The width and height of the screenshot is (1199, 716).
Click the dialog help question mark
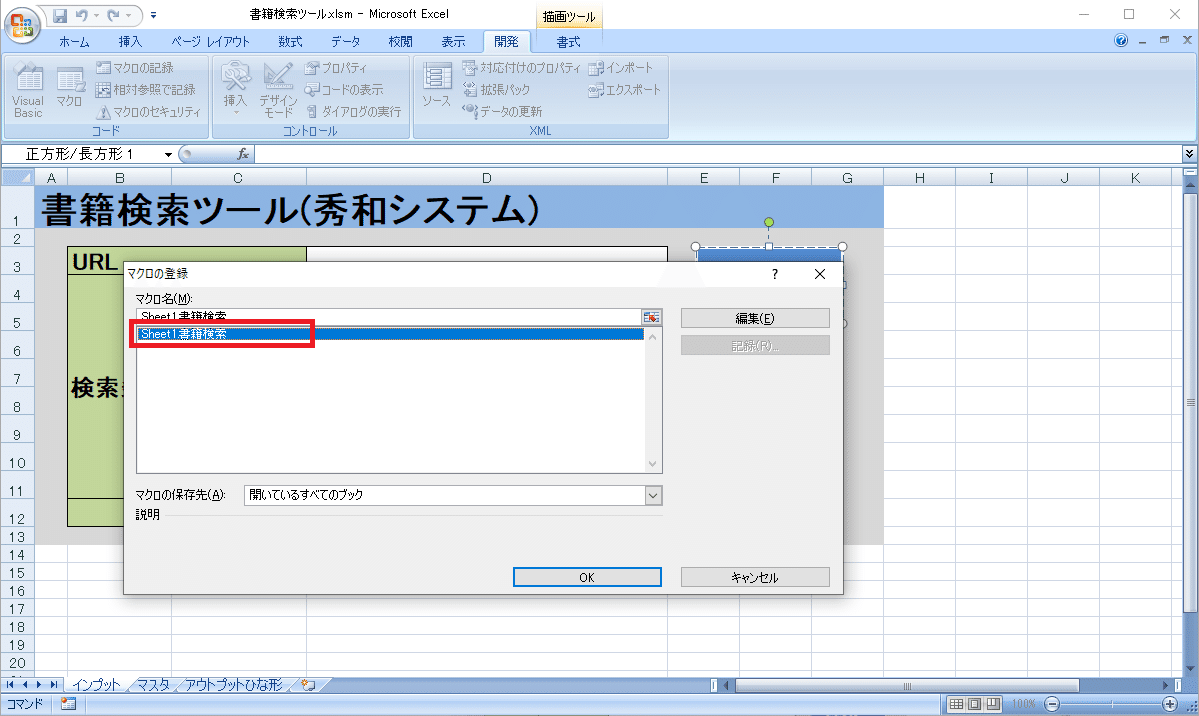[775, 274]
